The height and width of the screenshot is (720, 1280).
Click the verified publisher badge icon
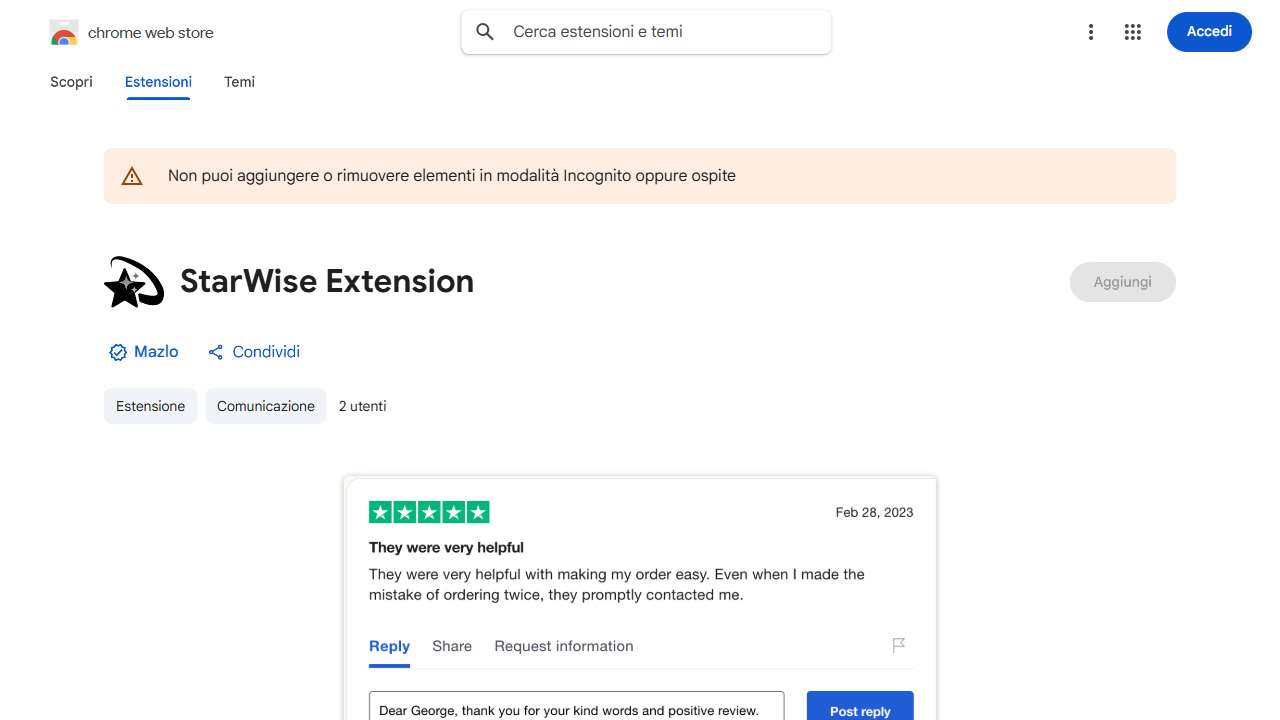pos(118,352)
